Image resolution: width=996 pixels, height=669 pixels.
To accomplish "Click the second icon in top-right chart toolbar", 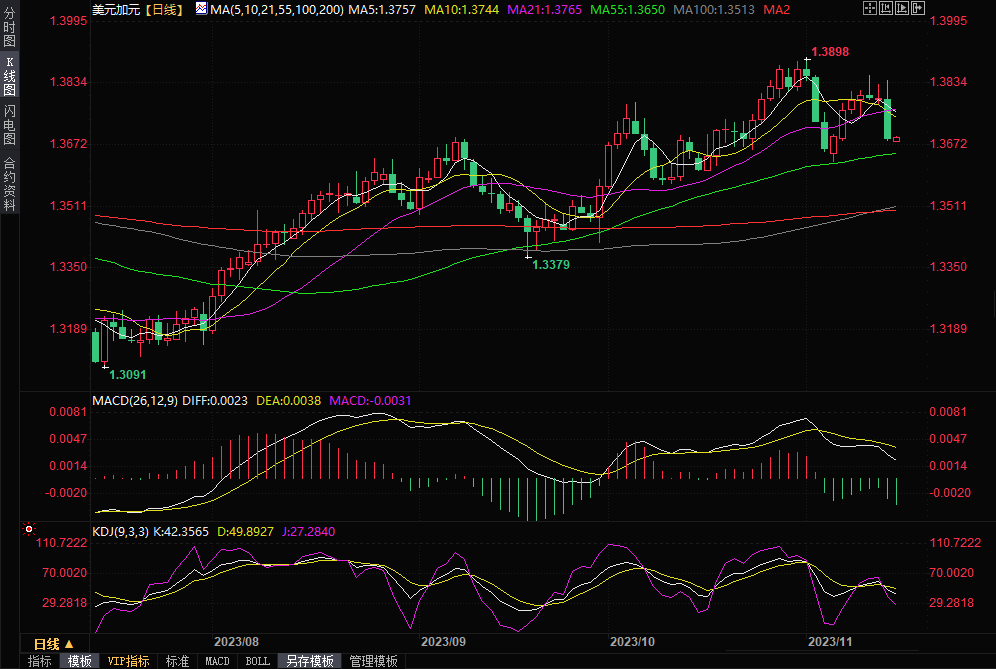I will coord(885,9).
